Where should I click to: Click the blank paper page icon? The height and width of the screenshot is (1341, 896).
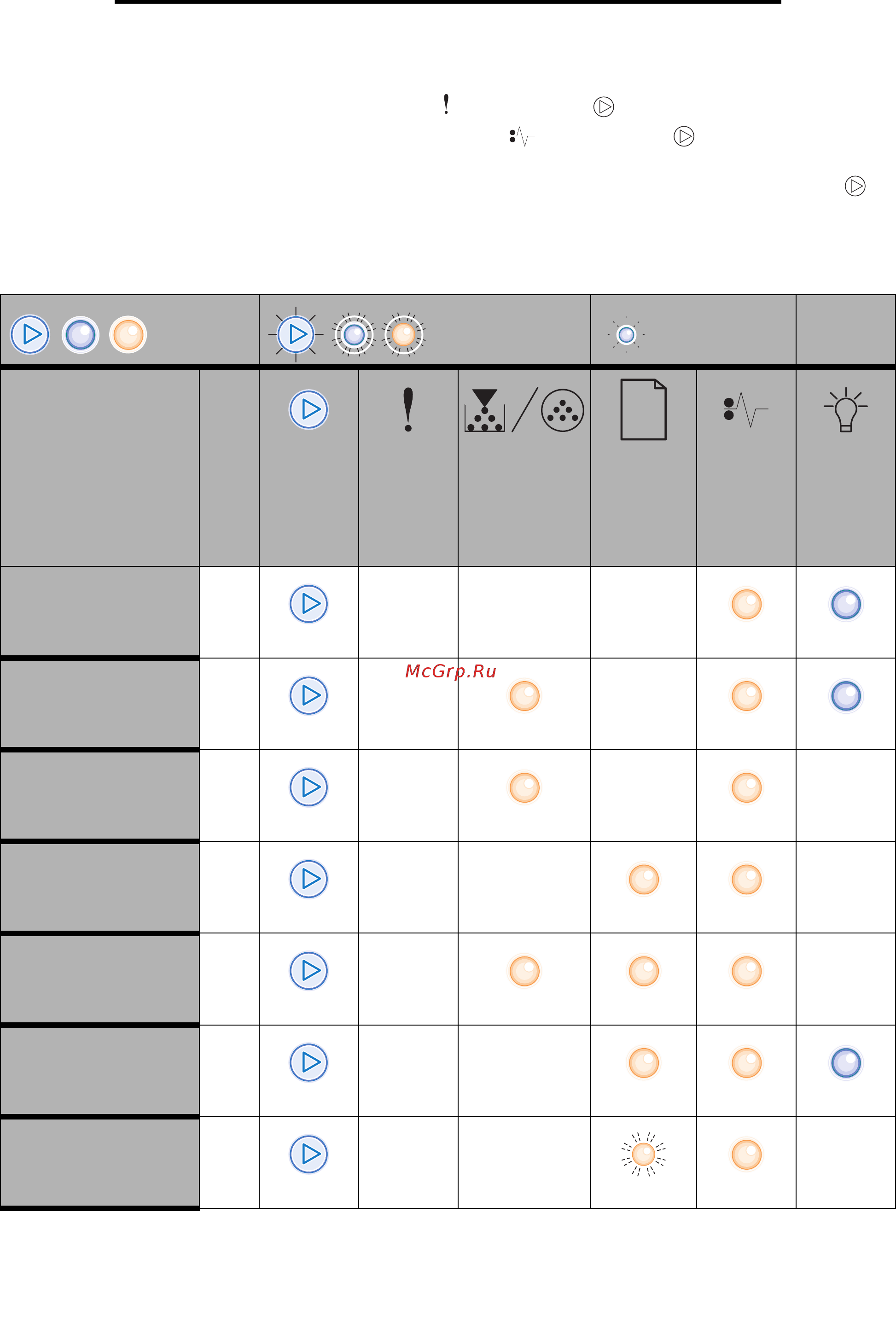[643, 409]
